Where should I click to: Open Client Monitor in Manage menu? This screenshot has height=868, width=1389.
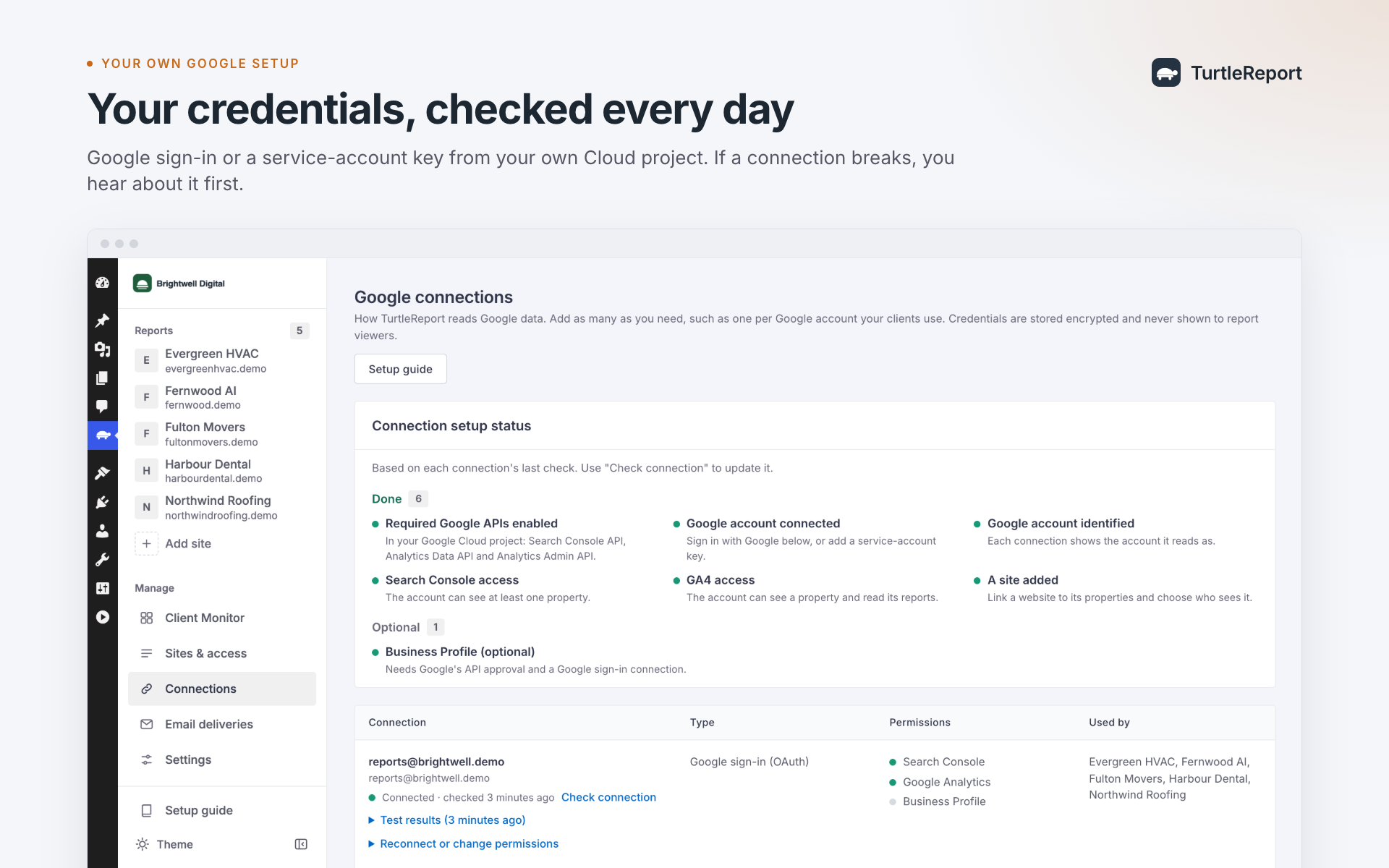click(x=222, y=618)
